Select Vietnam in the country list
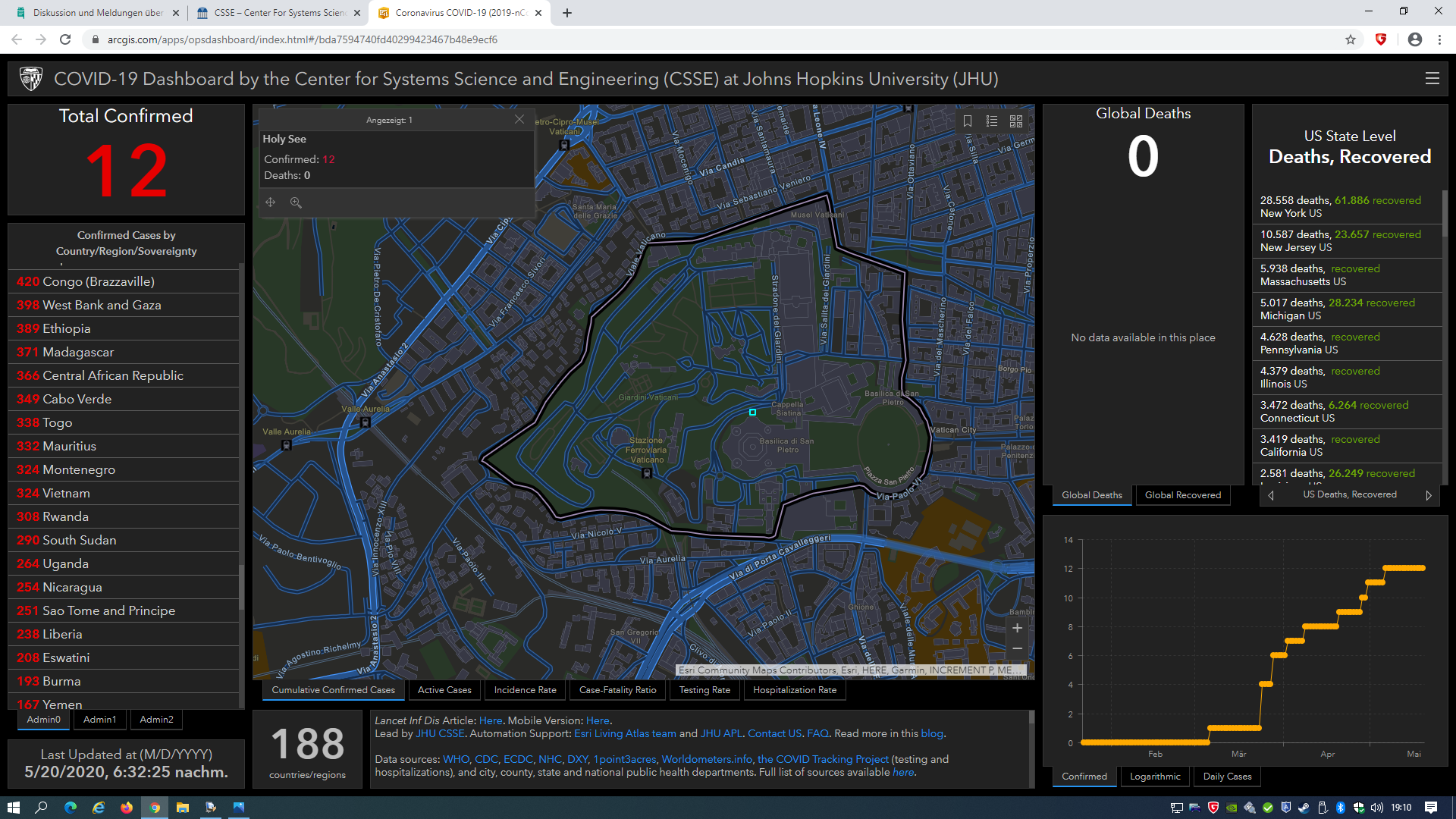Screen dimensions: 1456x819 (124, 493)
